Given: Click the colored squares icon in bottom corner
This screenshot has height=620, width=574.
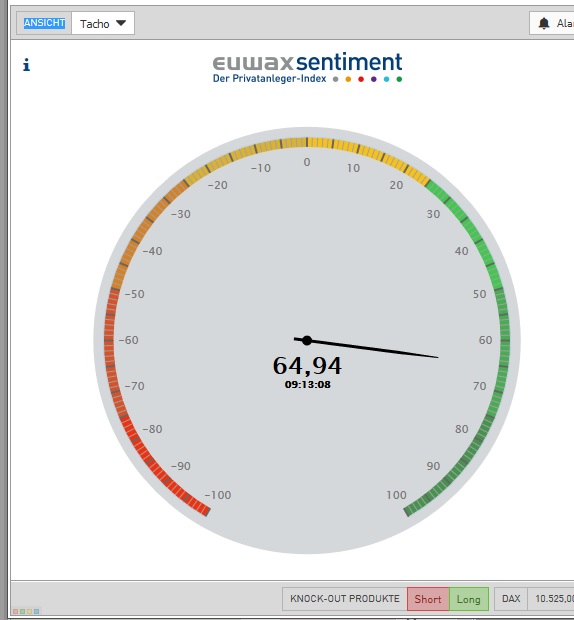Looking at the screenshot, I should coord(26,611).
